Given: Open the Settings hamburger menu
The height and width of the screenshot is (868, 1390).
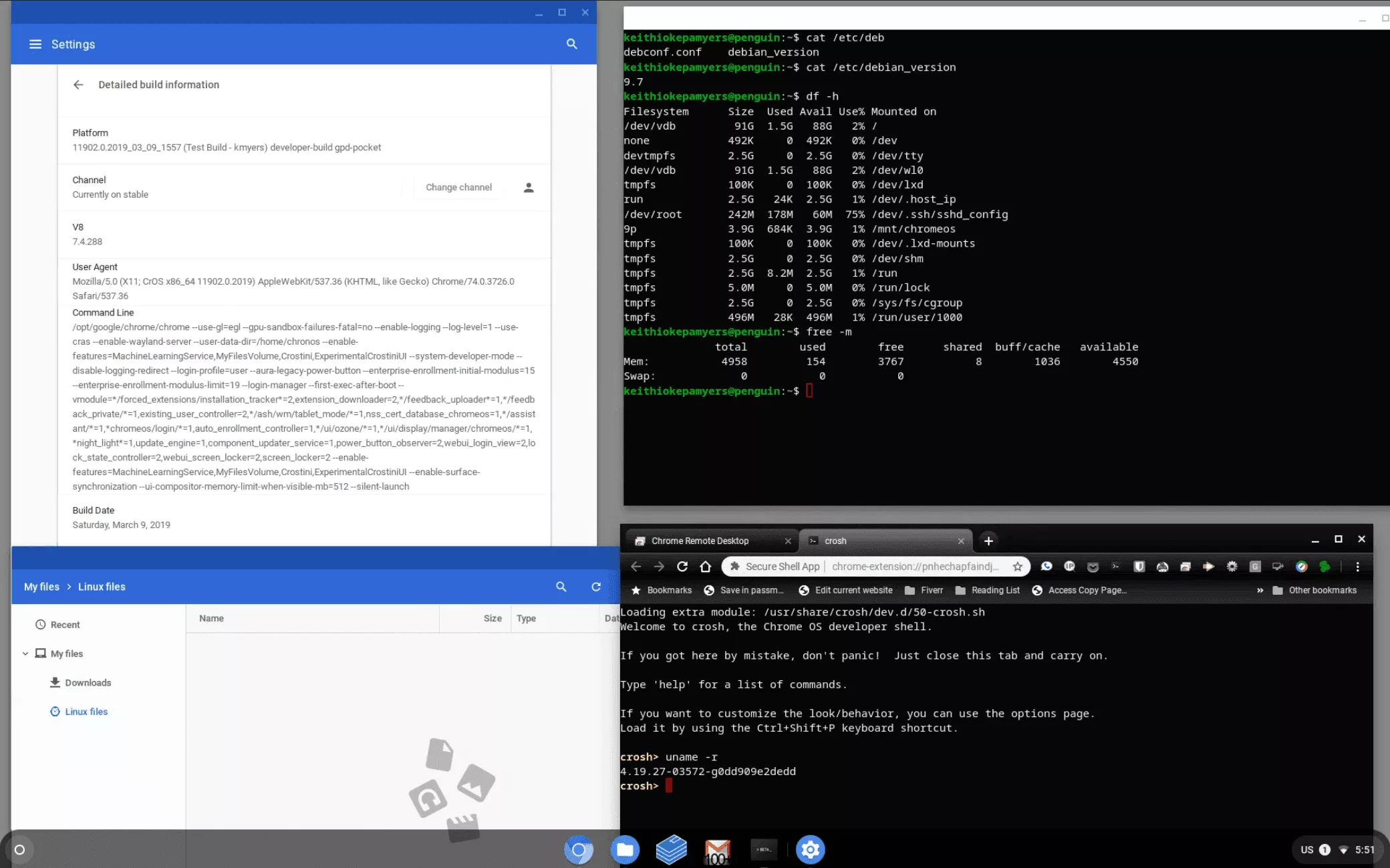Looking at the screenshot, I should pos(35,44).
